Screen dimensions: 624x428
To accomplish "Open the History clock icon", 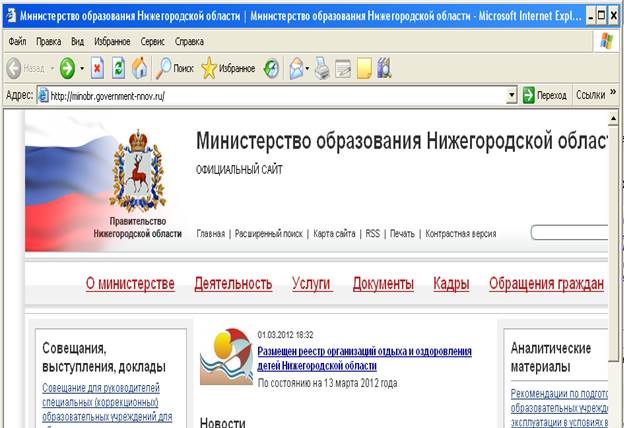I will tap(271, 68).
